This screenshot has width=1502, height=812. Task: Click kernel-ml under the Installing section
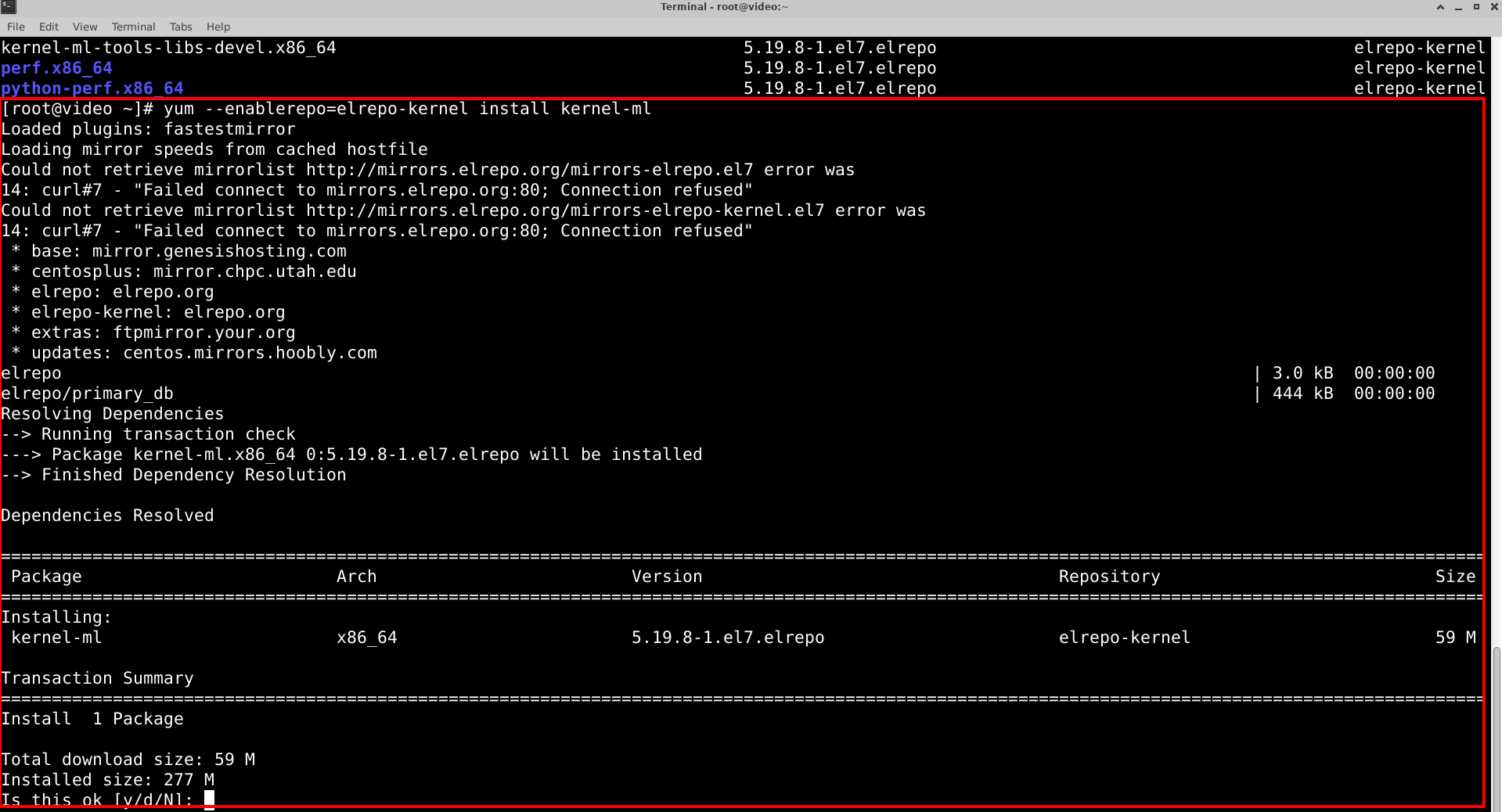[x=56, y=638]
